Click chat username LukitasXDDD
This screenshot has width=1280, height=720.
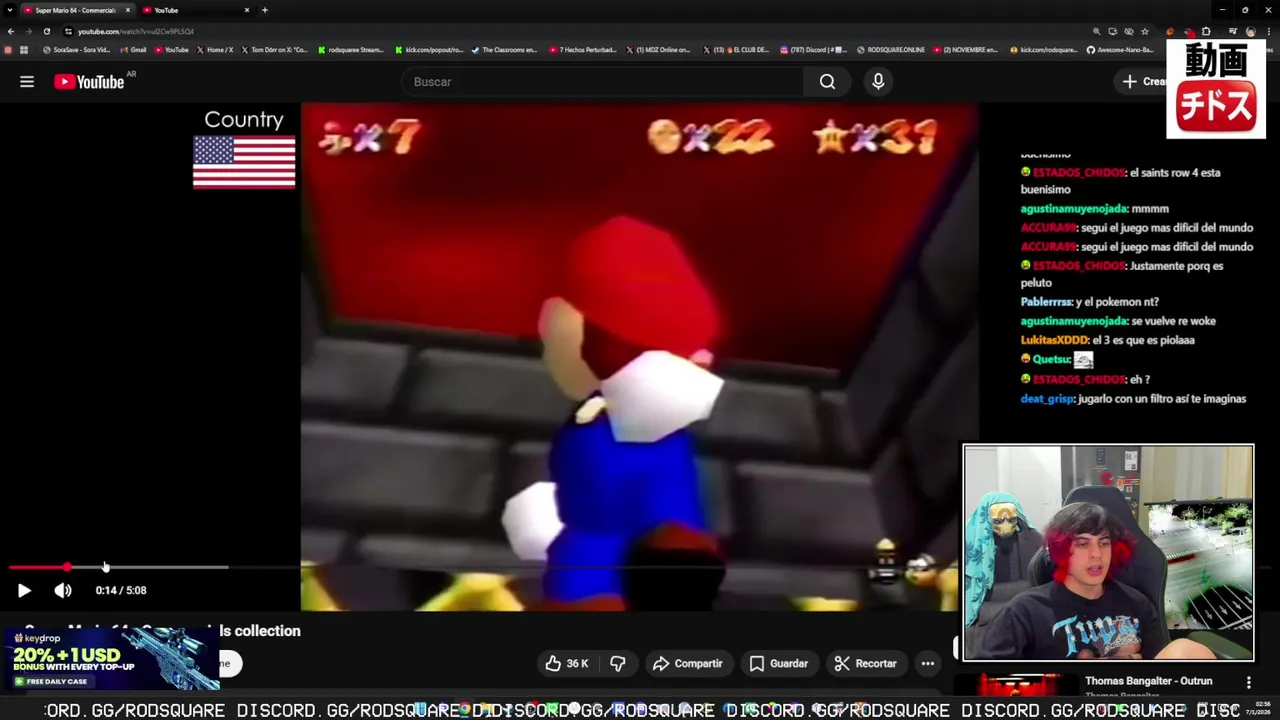[1054, 340]
